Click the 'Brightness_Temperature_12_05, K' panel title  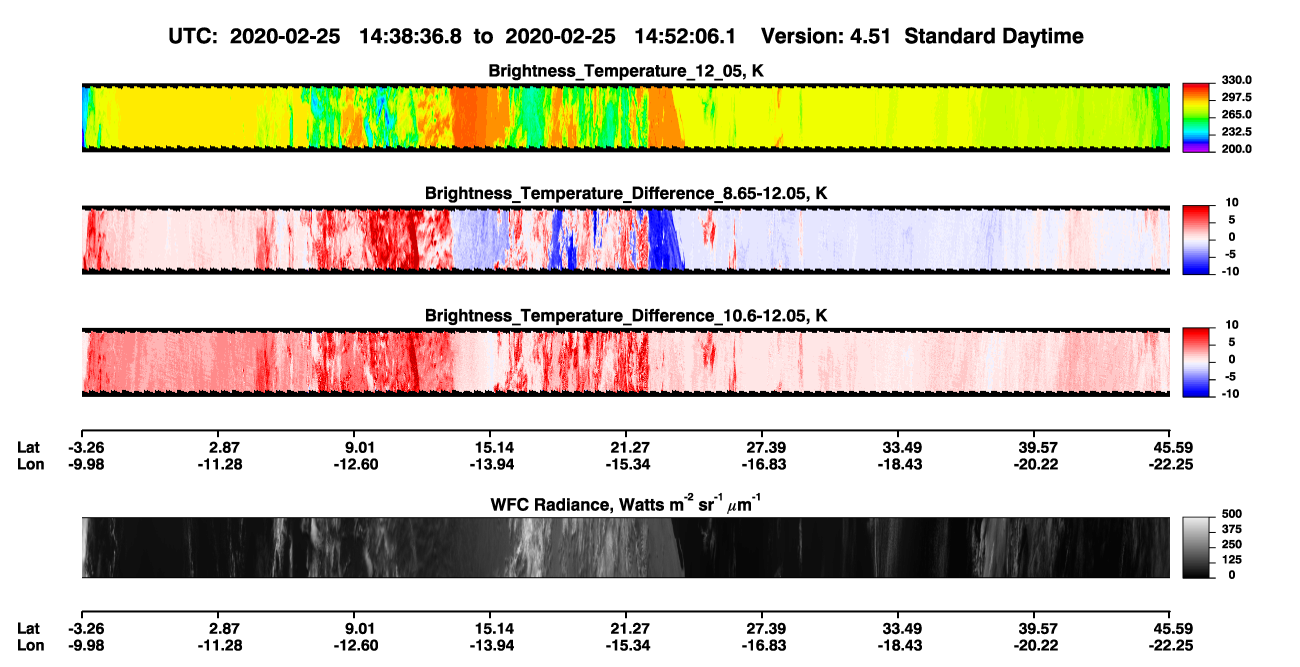(627, 71)
